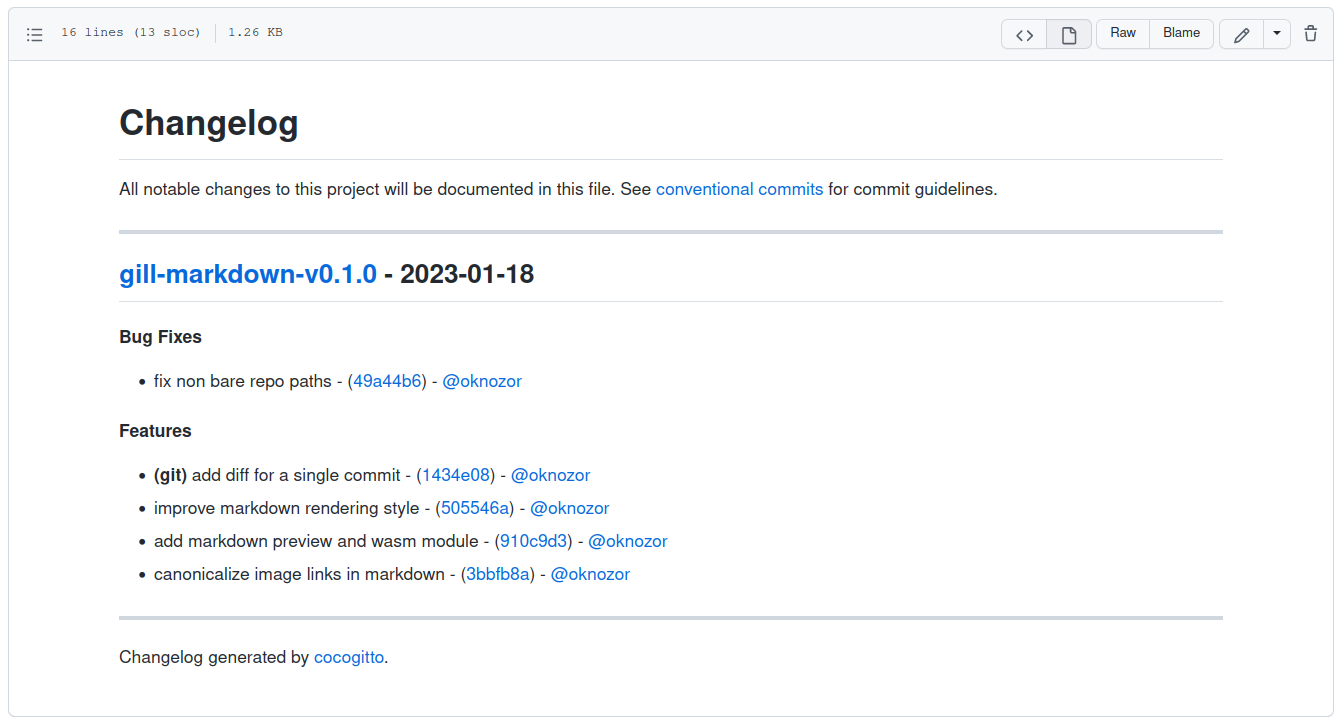Open the Blame view
Image resolution: width=1342 pixels, height=728 pixels.
pos(1181,33)
